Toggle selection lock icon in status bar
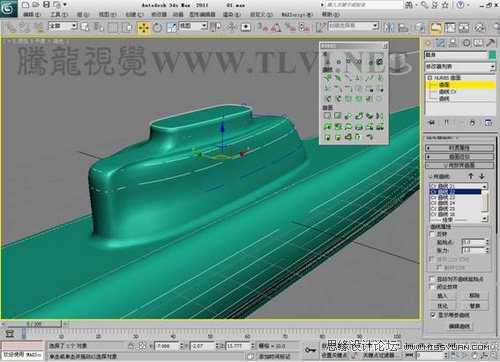The image size is (500, 362). (131, 346)
